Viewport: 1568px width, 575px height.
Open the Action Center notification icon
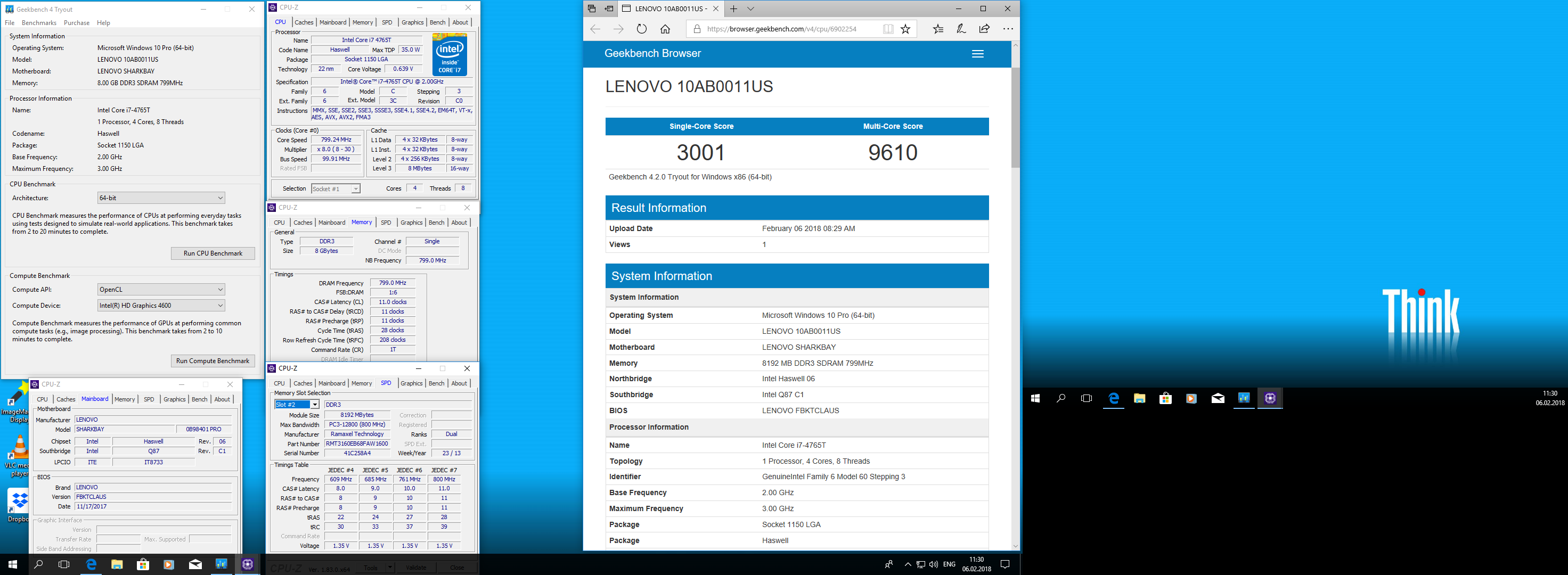pyautogui.click(x=1005, y=564)
